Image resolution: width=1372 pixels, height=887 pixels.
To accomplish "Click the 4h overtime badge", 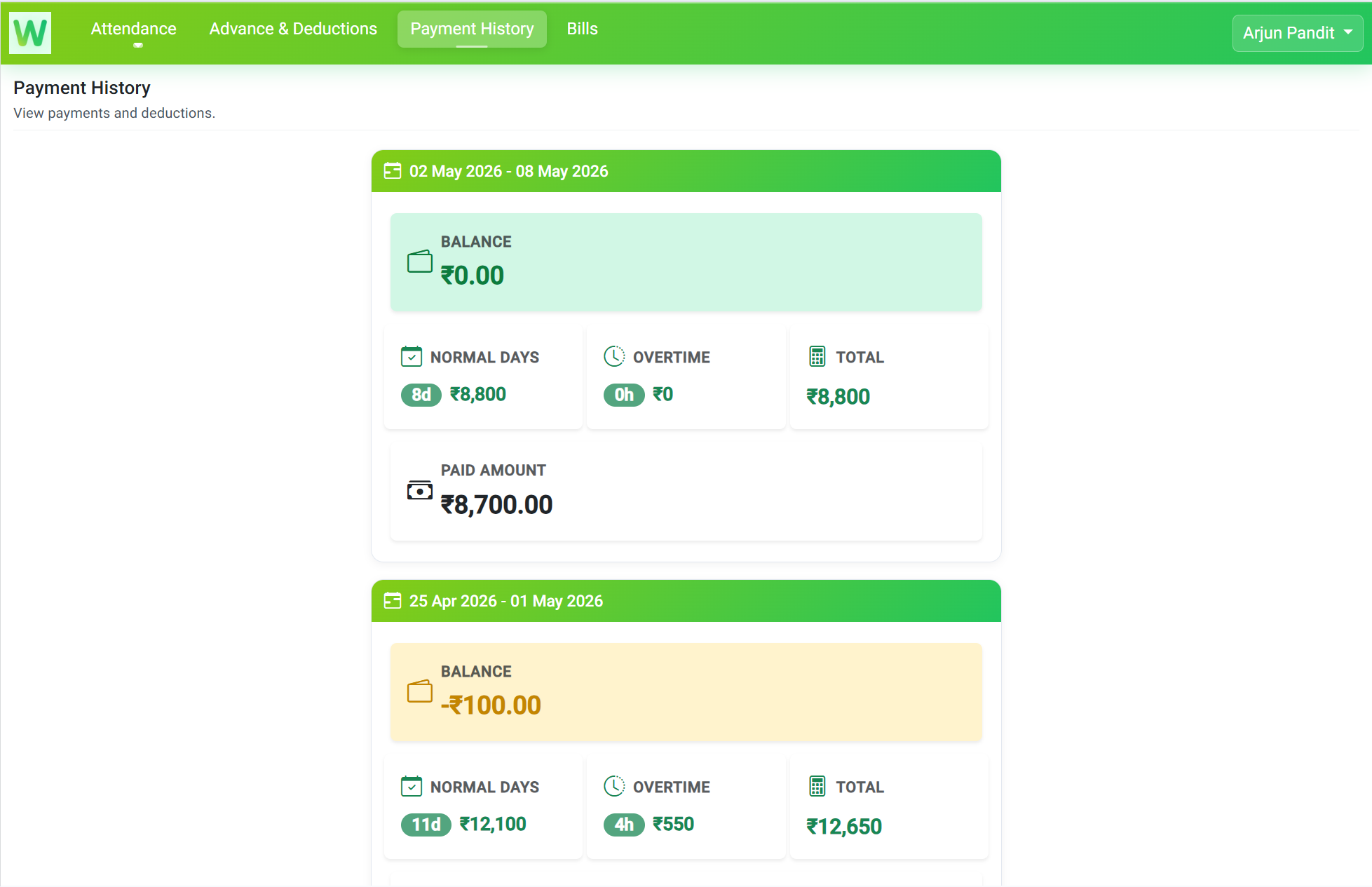I will coord(624,825).
